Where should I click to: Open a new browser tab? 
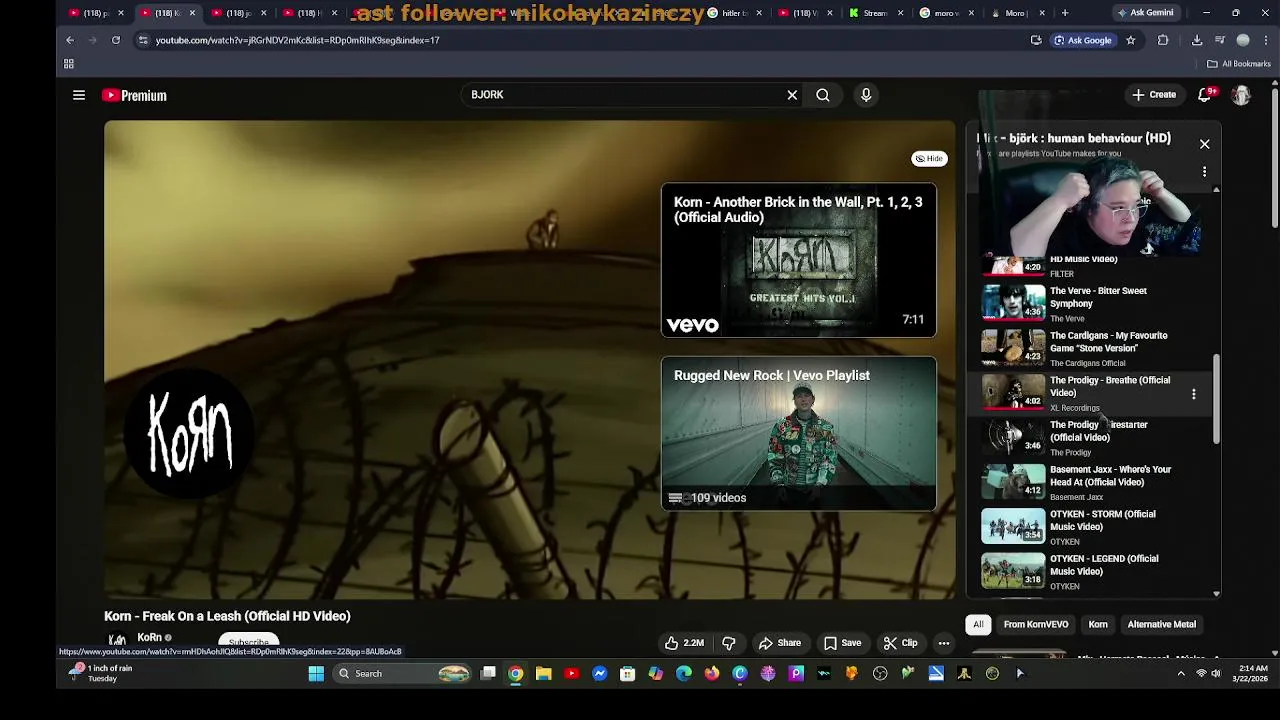click(1065, 13)
